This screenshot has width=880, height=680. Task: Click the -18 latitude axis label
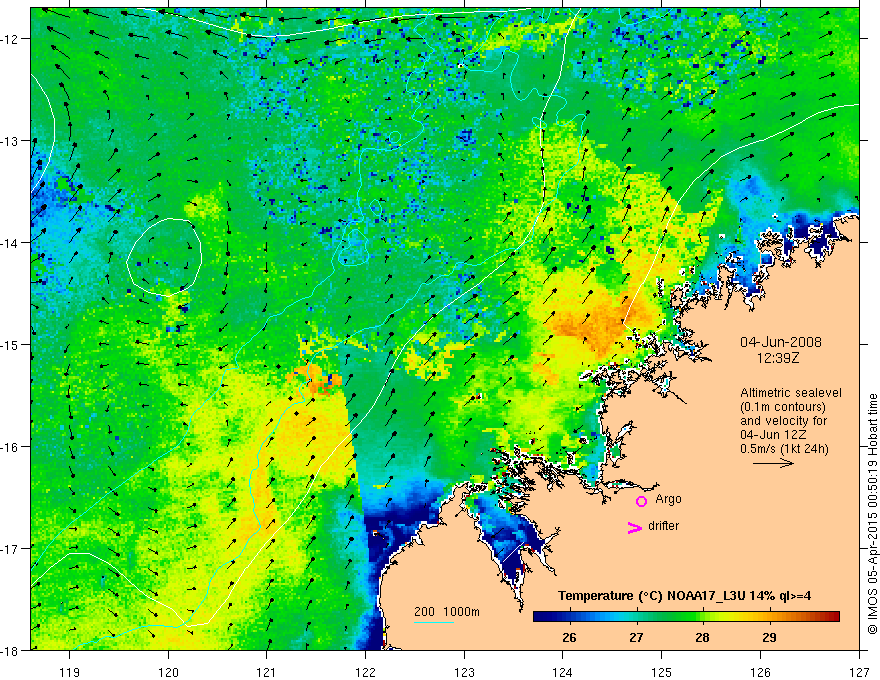(x=10, y=650)
